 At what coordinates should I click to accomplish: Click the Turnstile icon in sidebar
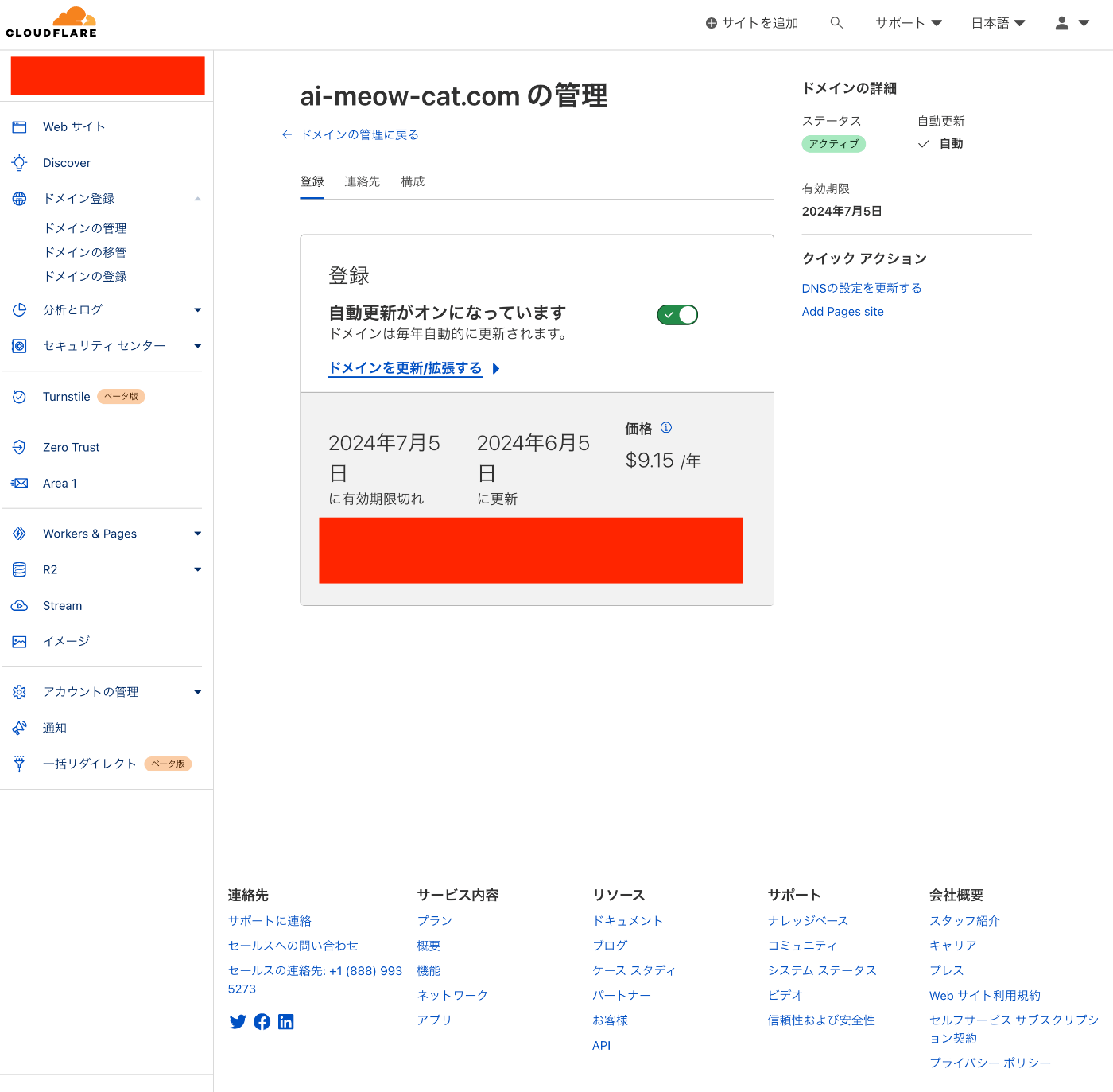click(19, 396)
